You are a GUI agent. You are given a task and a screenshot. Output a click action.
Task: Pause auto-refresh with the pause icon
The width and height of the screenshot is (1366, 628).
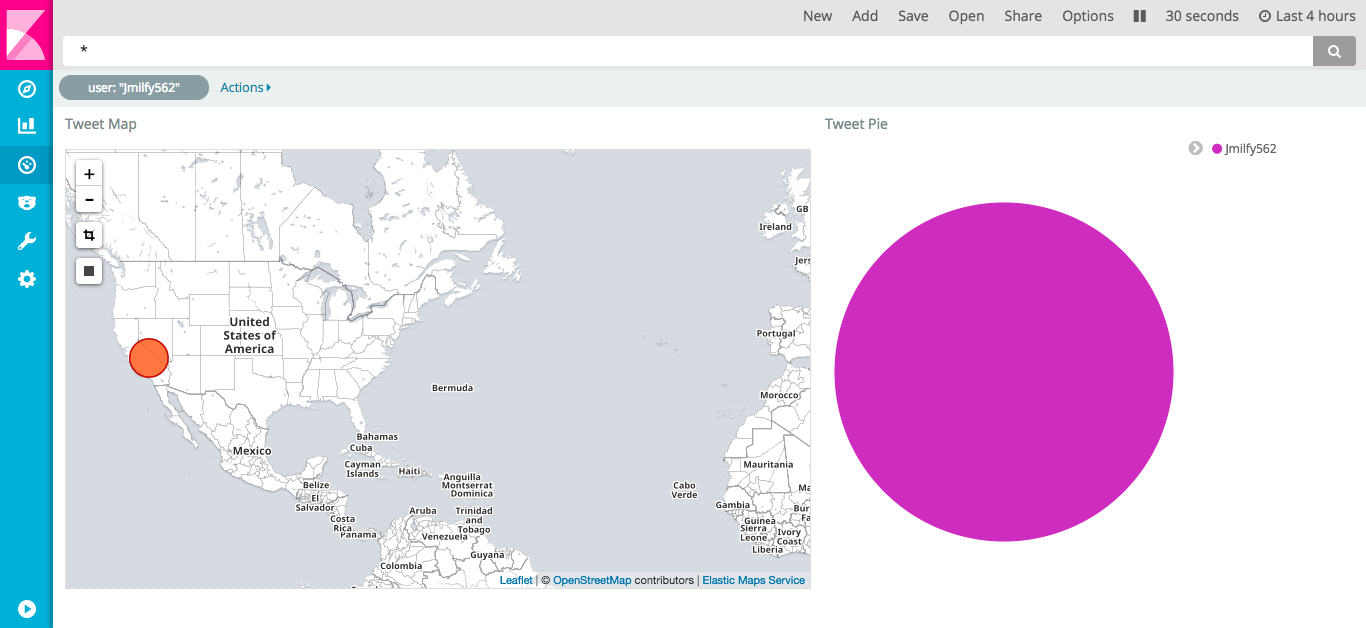point(1139,16)
